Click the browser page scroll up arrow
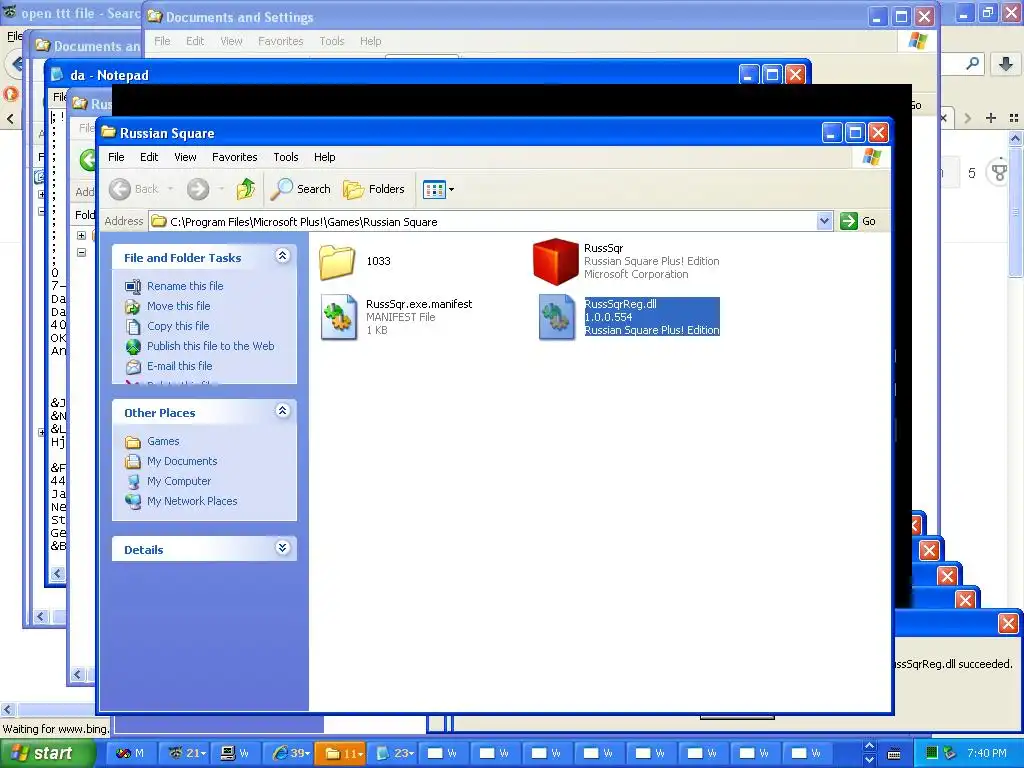The width and height of the screenshot is (1024, 768). 1016,138
